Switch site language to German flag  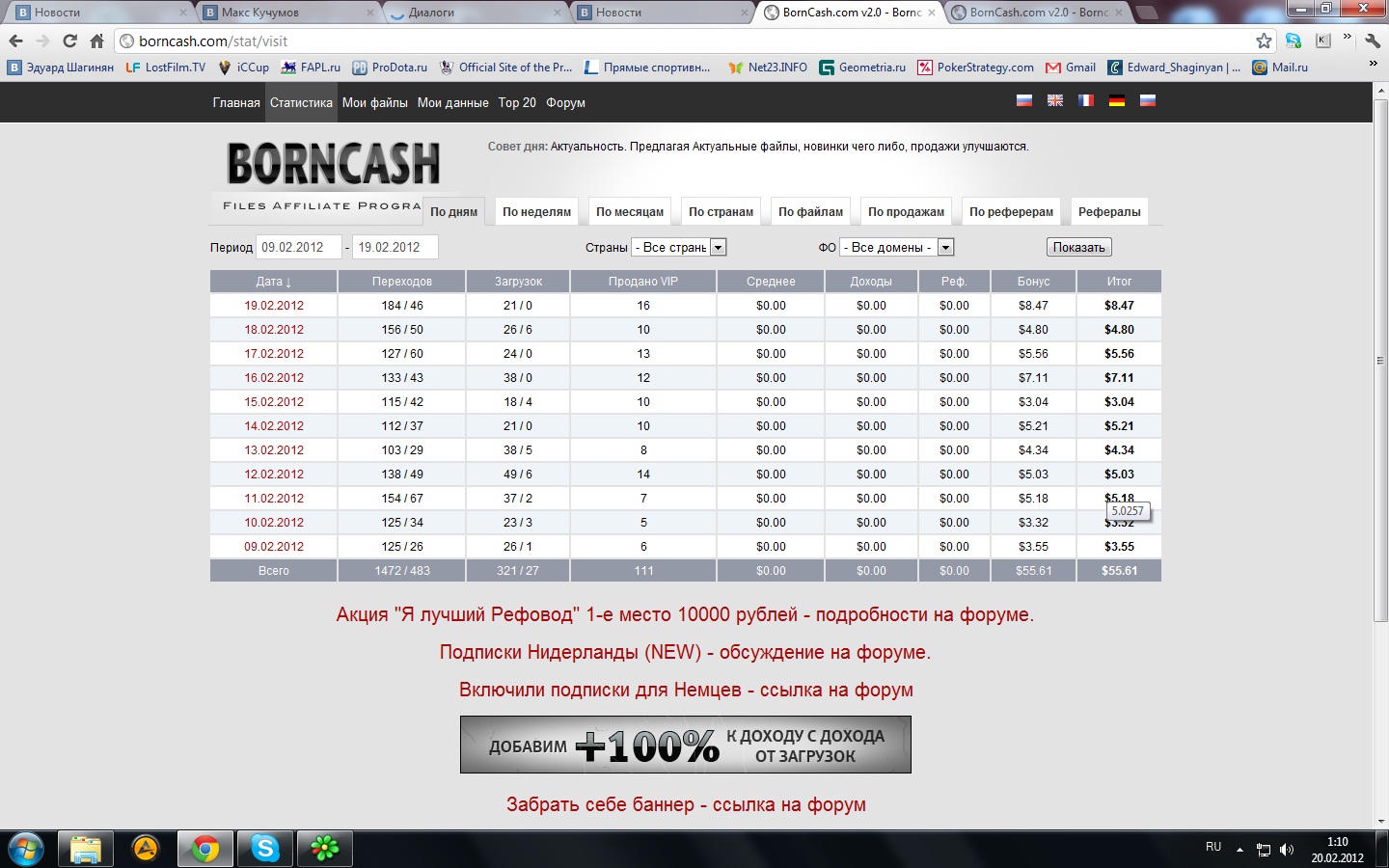tap(1117, 100)
